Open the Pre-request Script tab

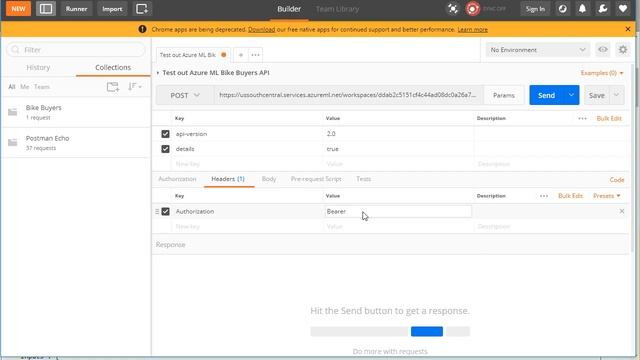pyautogui.click(x=316, y=179)
